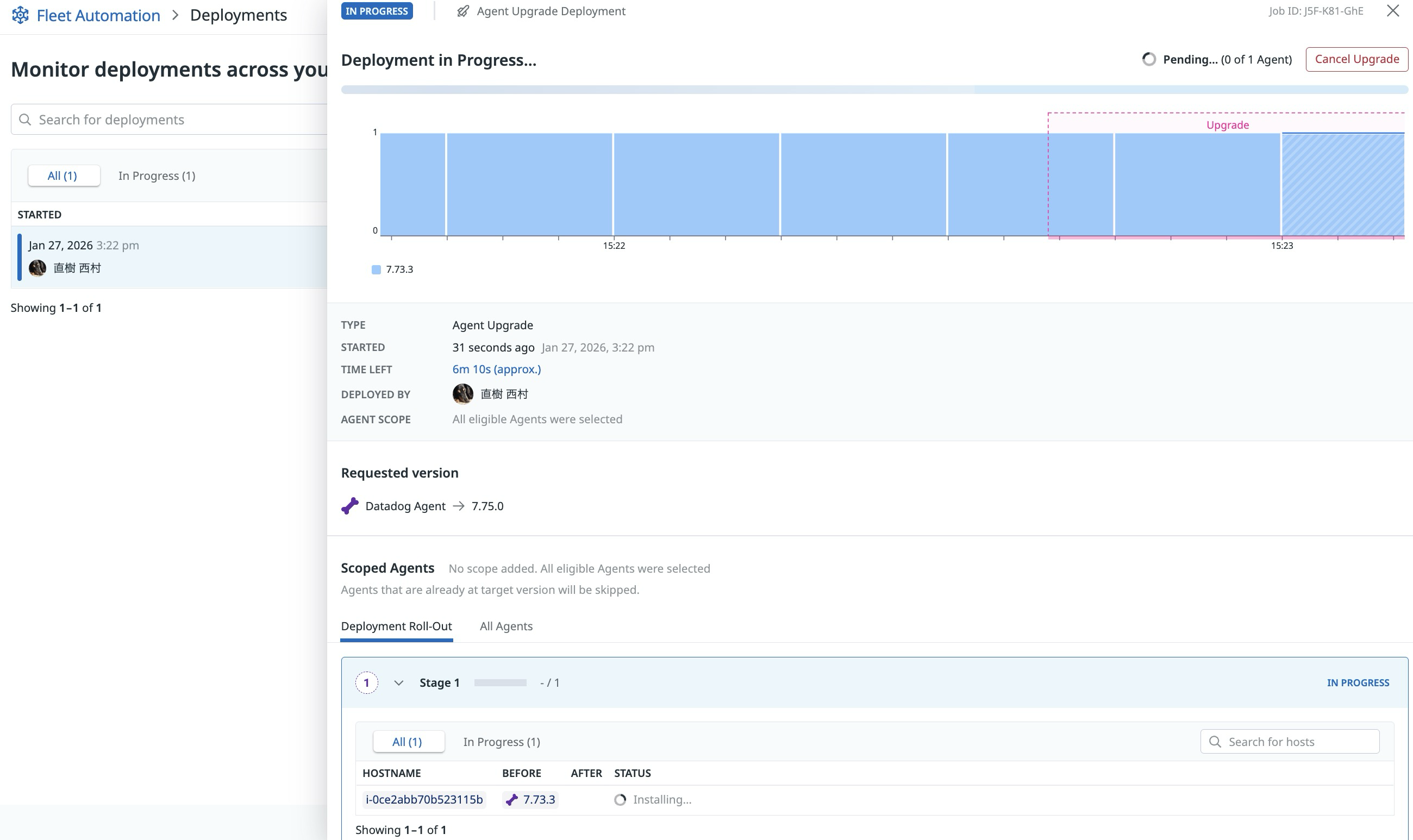
Task: Click the magnifier icon in the deployments search bar
Action: pyautogui.click(x=26, y=120)
